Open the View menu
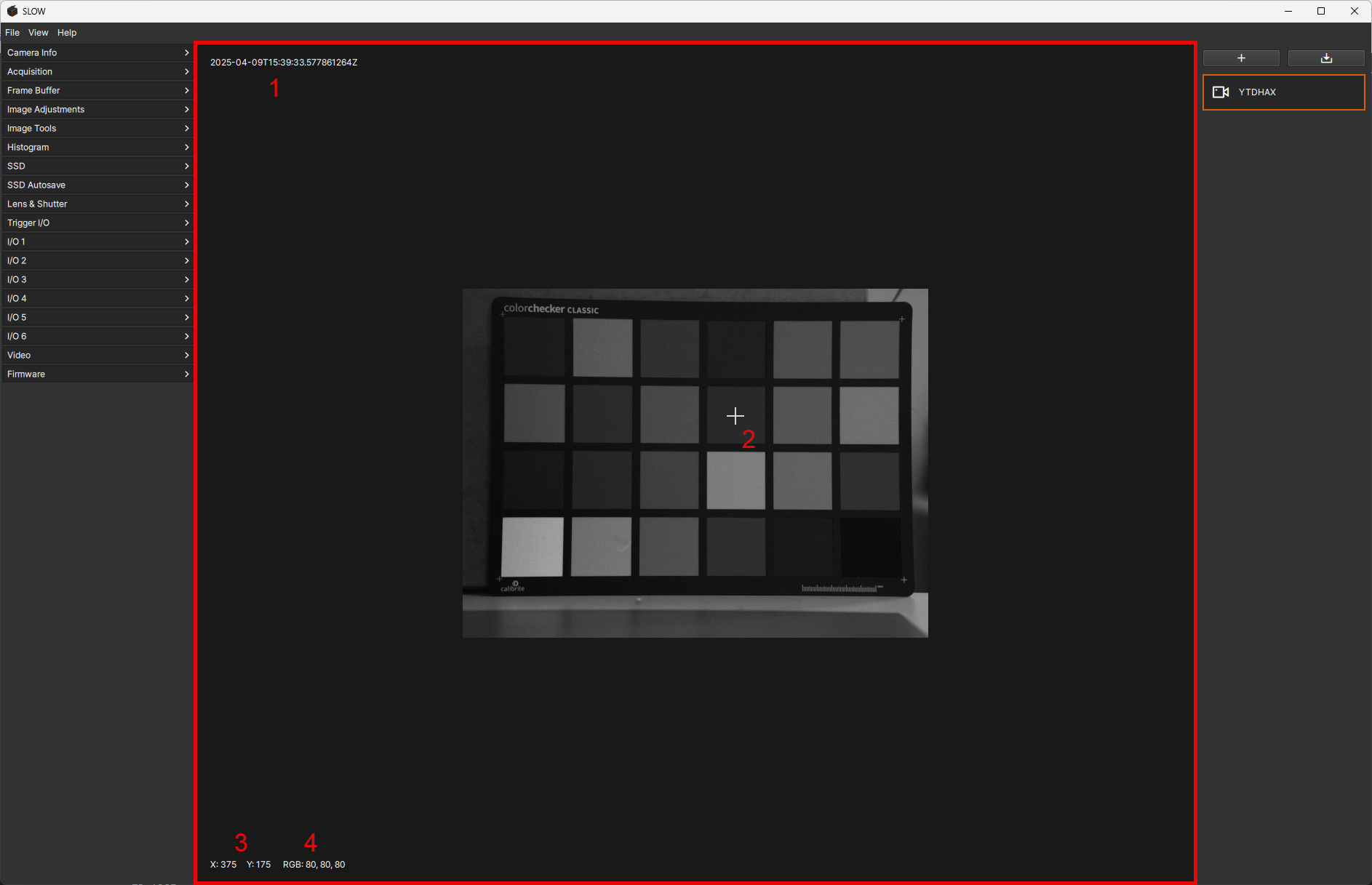Viewport: 1372px width, 885px height. click(x=38, y=32)
